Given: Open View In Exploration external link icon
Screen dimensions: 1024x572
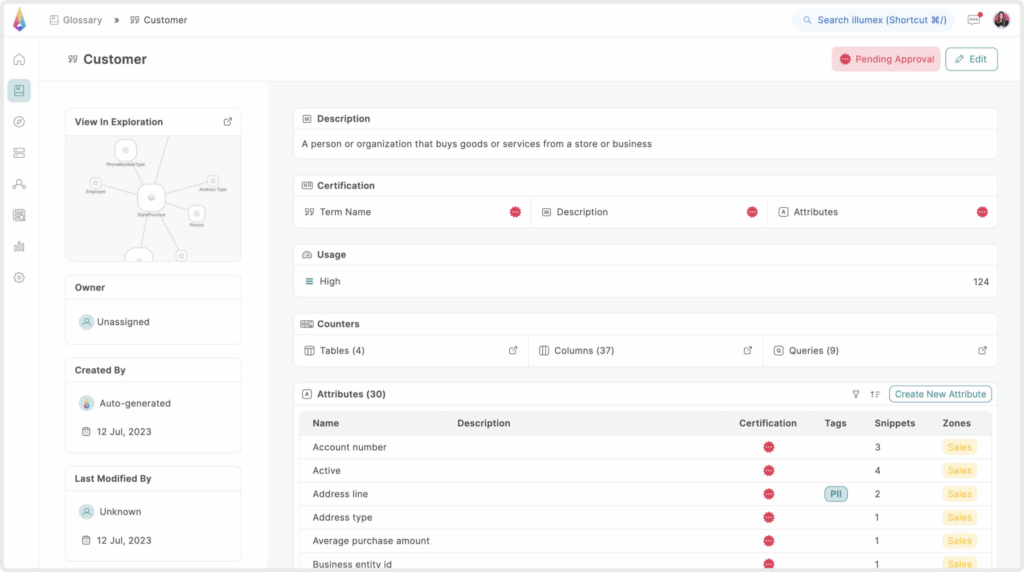Looking at the screenshot, I should [227, 122].
